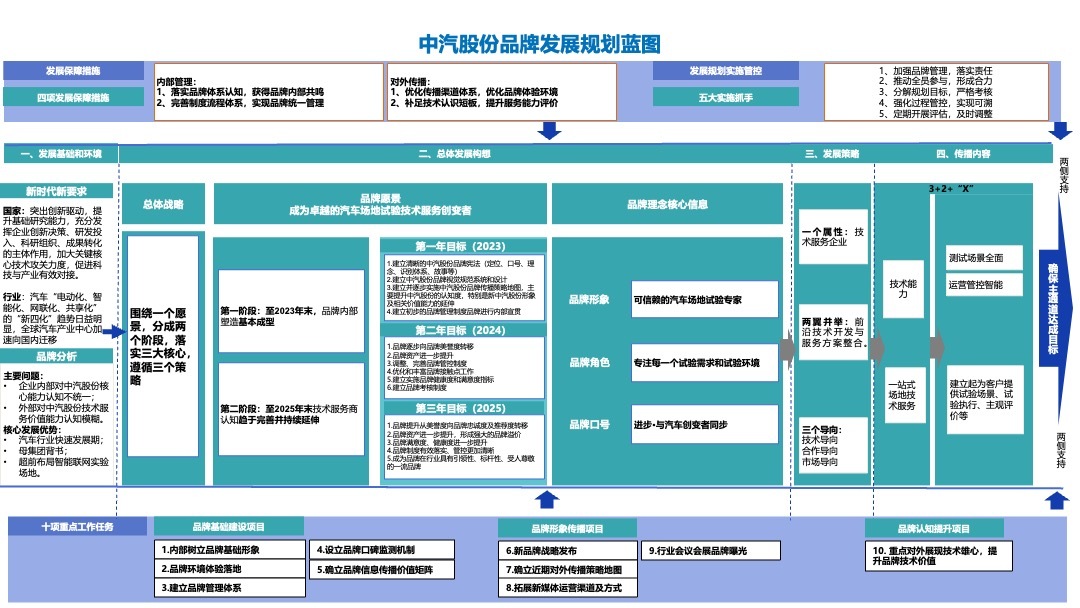Click the blue up arrow above 品牌形象传播项目

click(546, 499)
